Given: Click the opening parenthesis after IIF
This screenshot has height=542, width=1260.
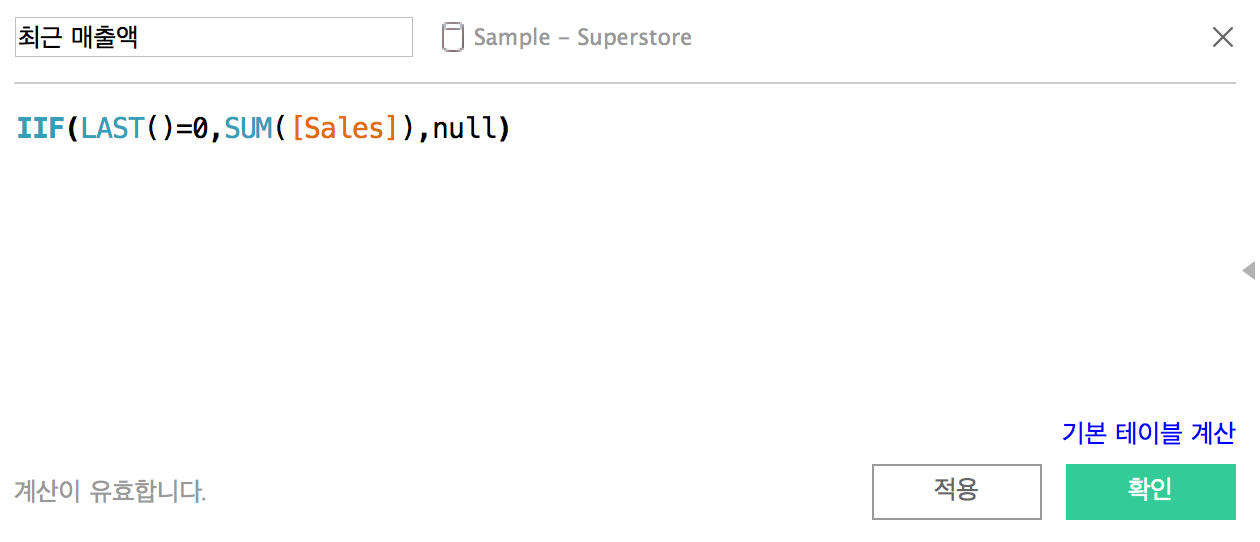Looking at the screenshot, I should (73, 129).
